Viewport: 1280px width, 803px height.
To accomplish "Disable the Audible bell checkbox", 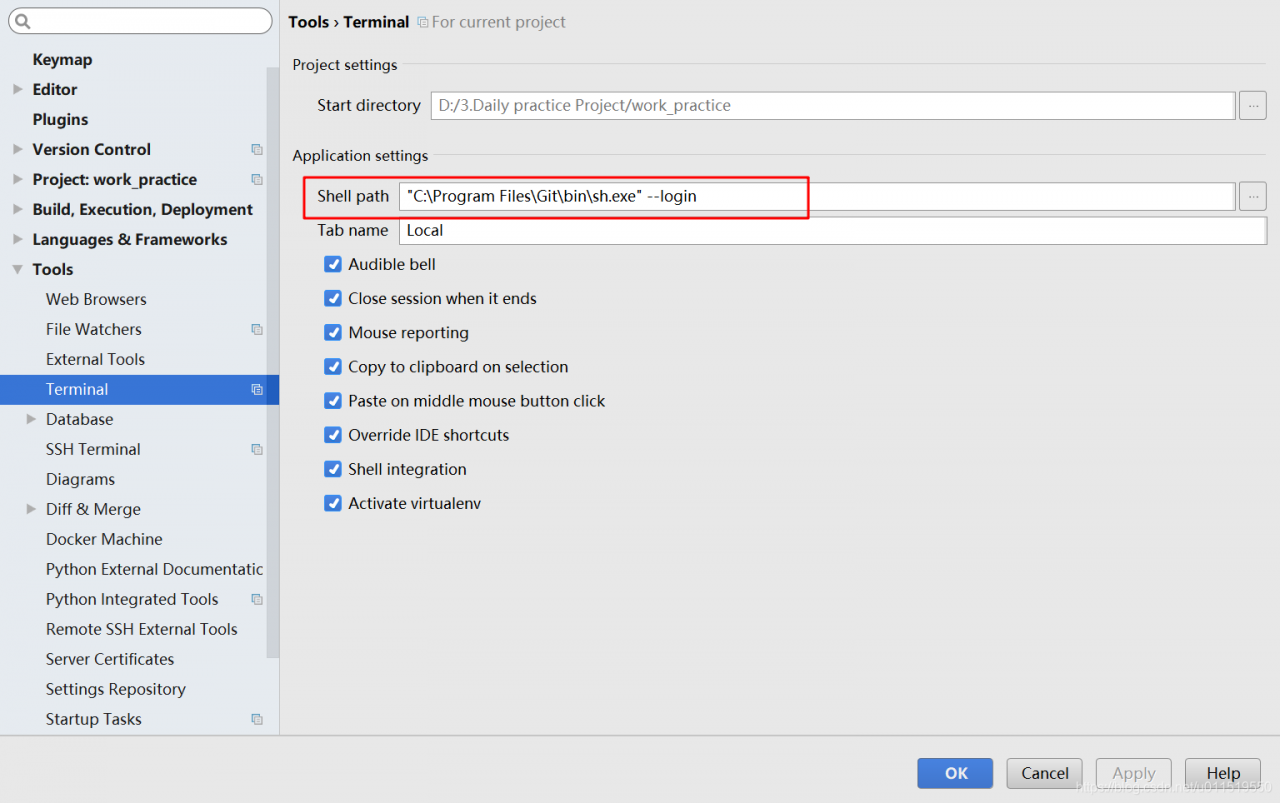I will point(333,265).
